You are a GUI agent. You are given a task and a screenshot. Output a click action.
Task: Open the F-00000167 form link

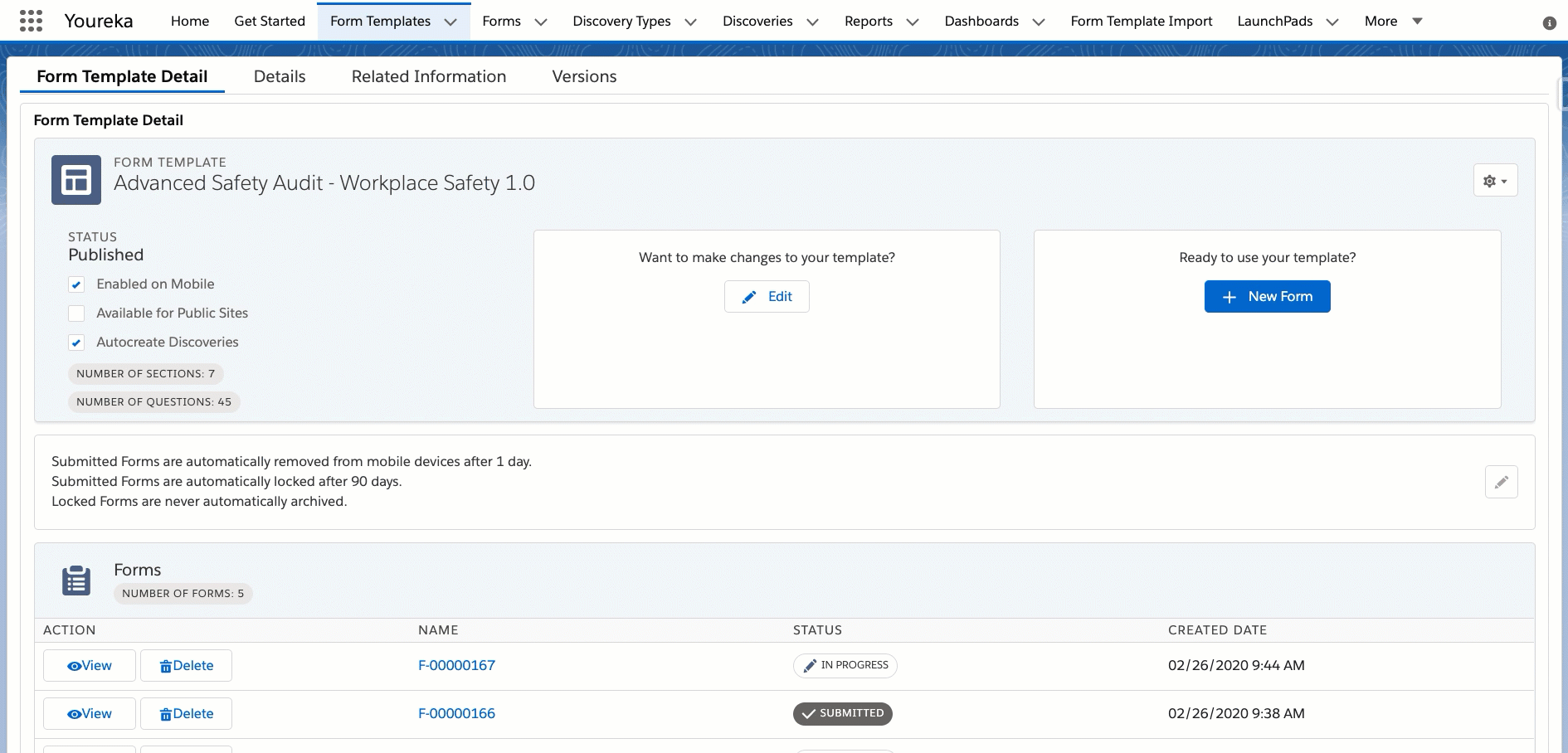pos(456,665)
